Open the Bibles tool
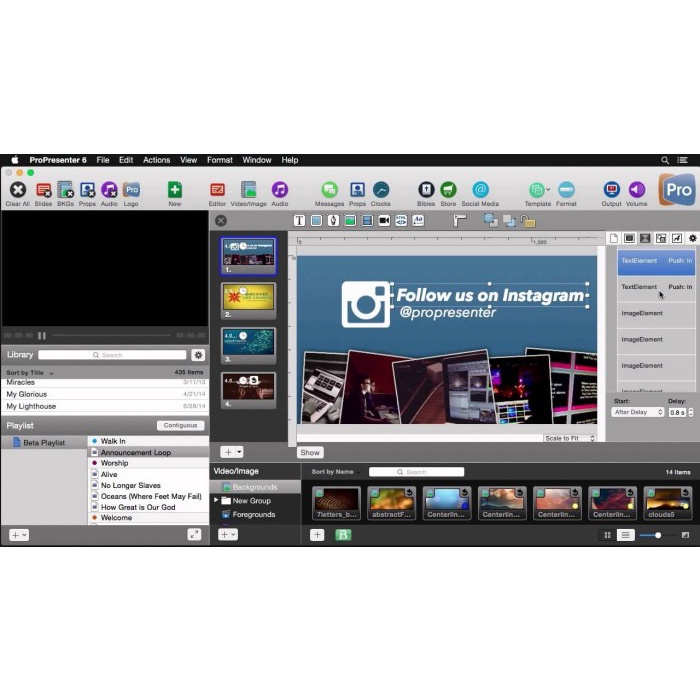700x700 pixels. point(426,190)
